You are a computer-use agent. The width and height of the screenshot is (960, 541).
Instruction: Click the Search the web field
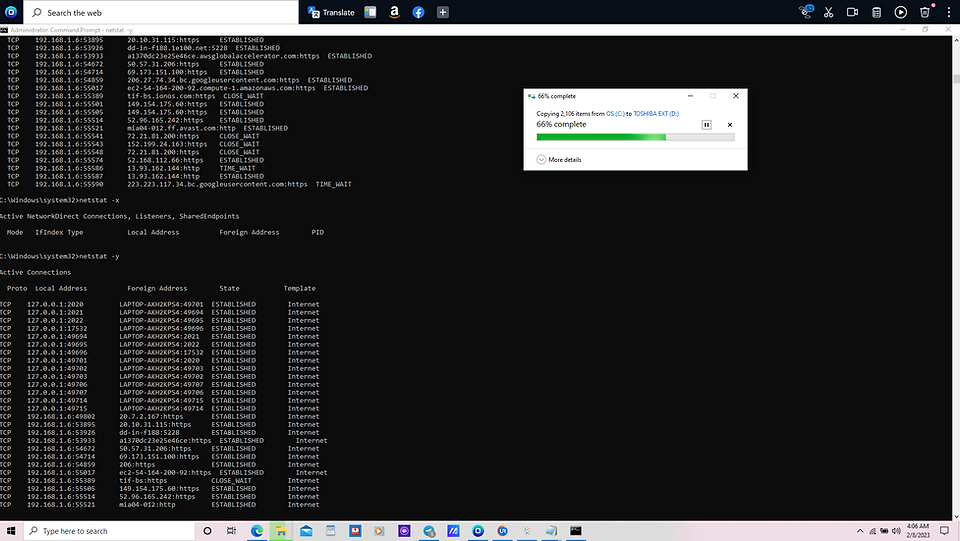point(161,12)
